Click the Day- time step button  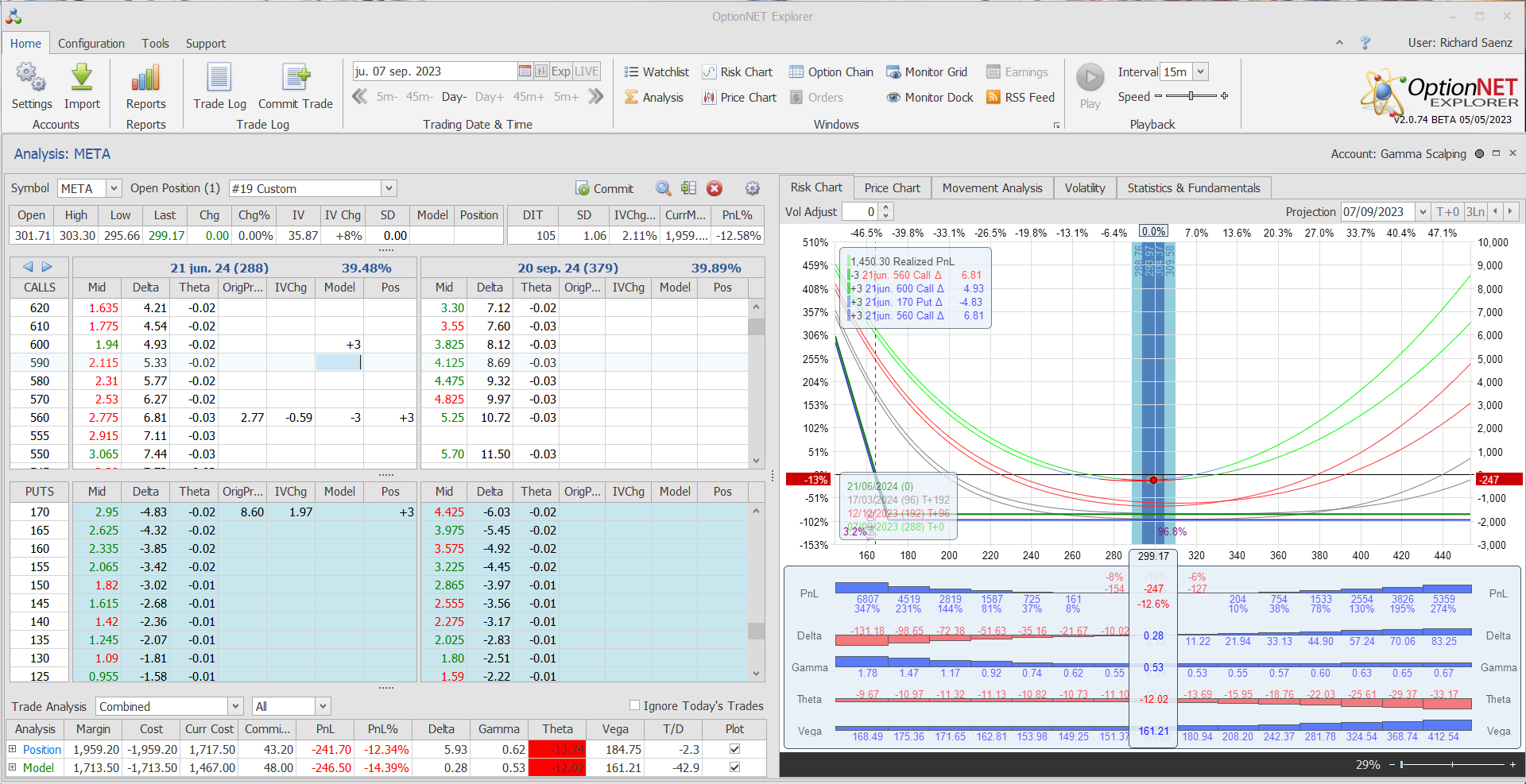pyautogui.click(x=454, y=97)
